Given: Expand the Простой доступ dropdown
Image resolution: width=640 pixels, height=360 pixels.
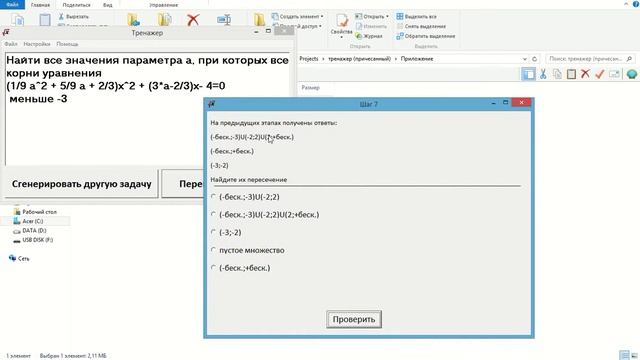Looking at the screenshot, I should pos(320,26).
